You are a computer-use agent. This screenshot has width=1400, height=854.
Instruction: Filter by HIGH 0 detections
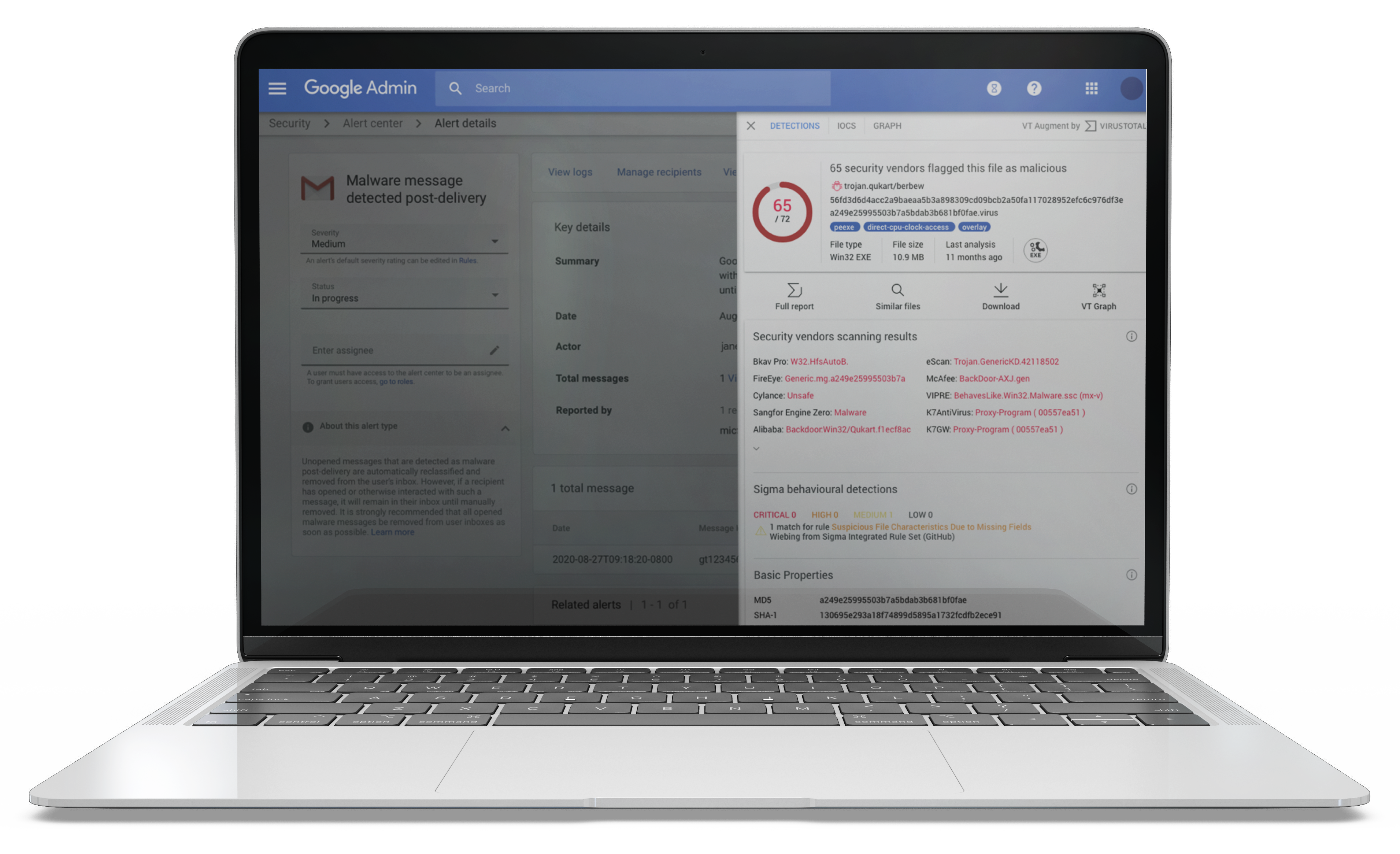pyautogui.click(x=825, y=515)
